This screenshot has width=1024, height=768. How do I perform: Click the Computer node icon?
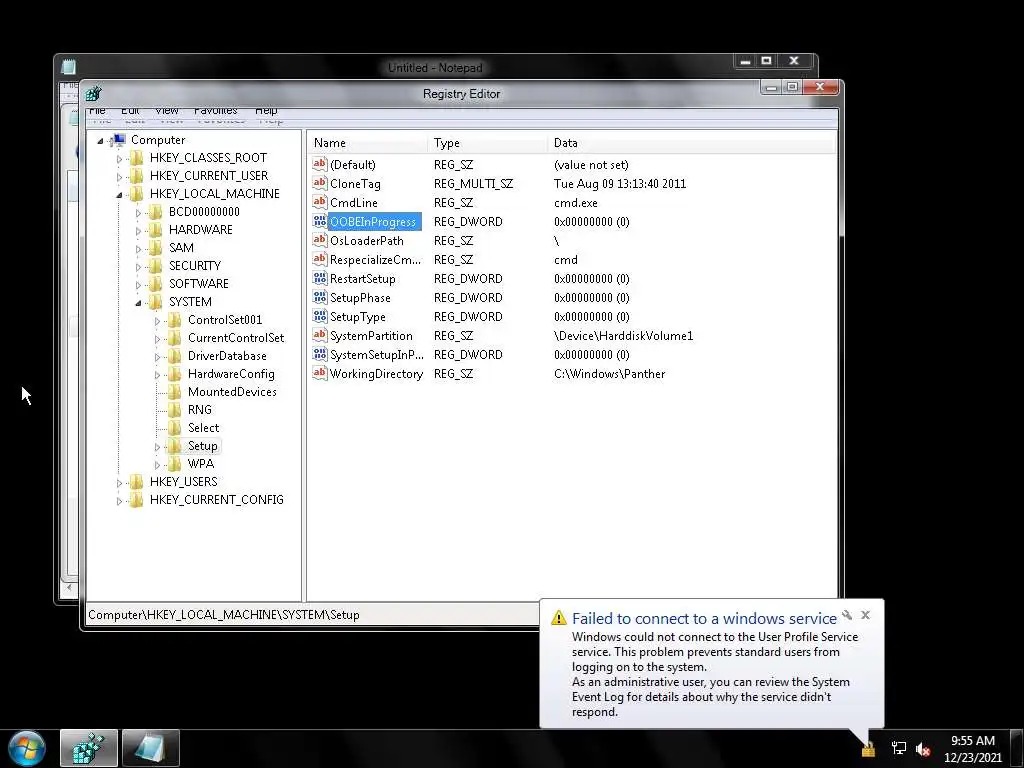(x=118, y=140)
